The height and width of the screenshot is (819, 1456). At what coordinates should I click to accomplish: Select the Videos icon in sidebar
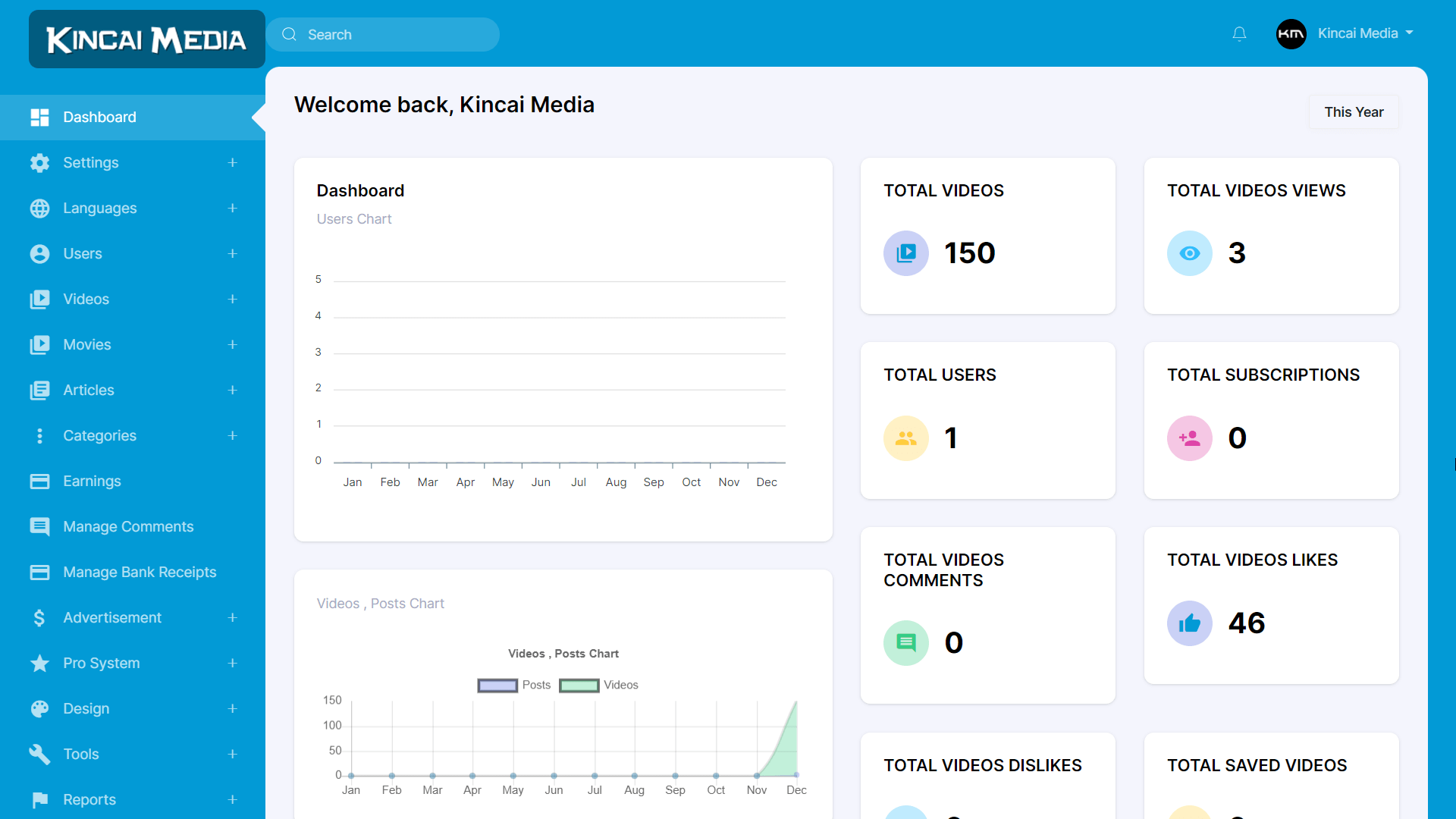pyautogui.click(x=39, y=299)
